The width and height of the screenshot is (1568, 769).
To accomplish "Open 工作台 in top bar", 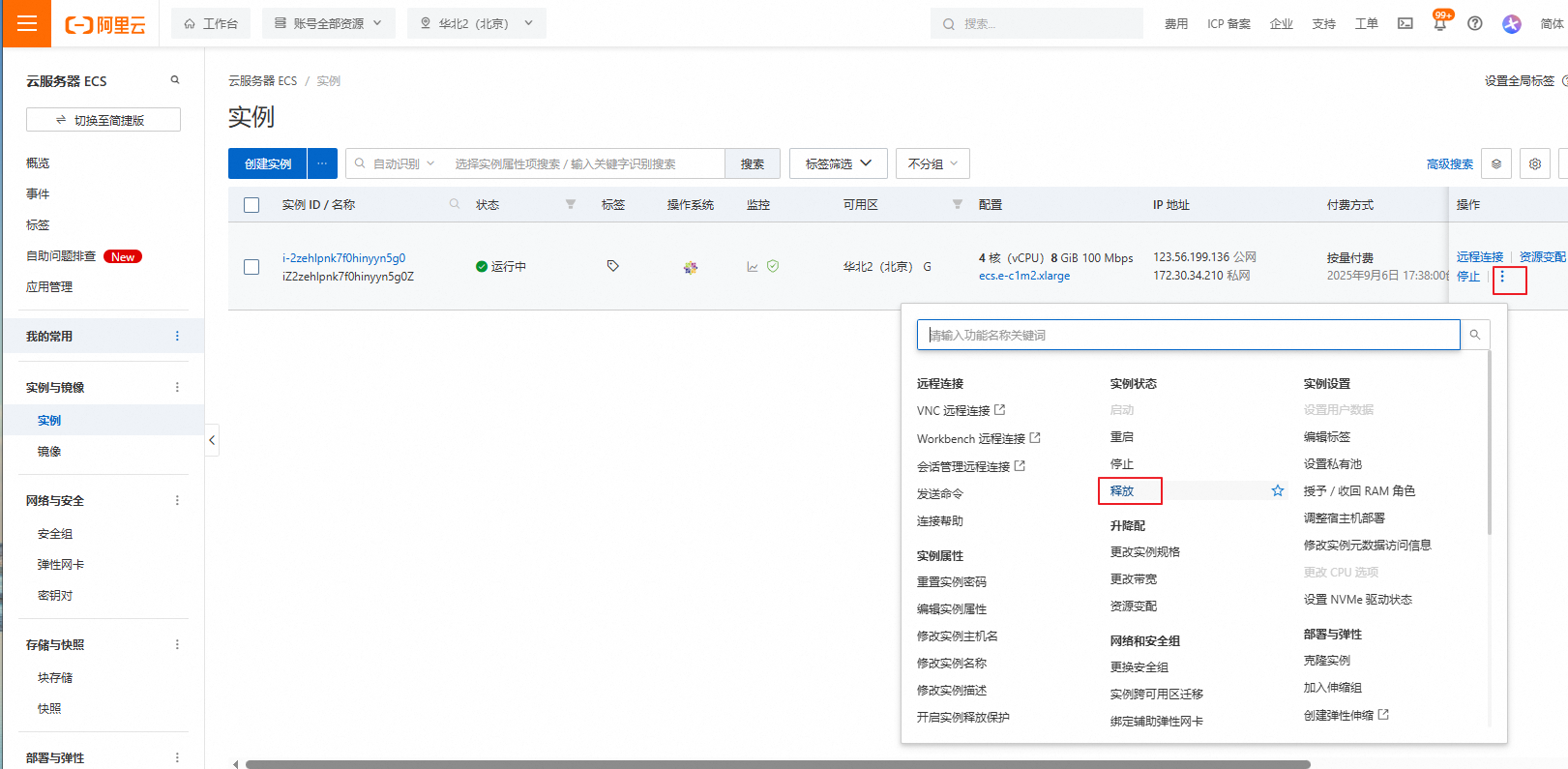I will pyautogui.click(x=211, y=23).
